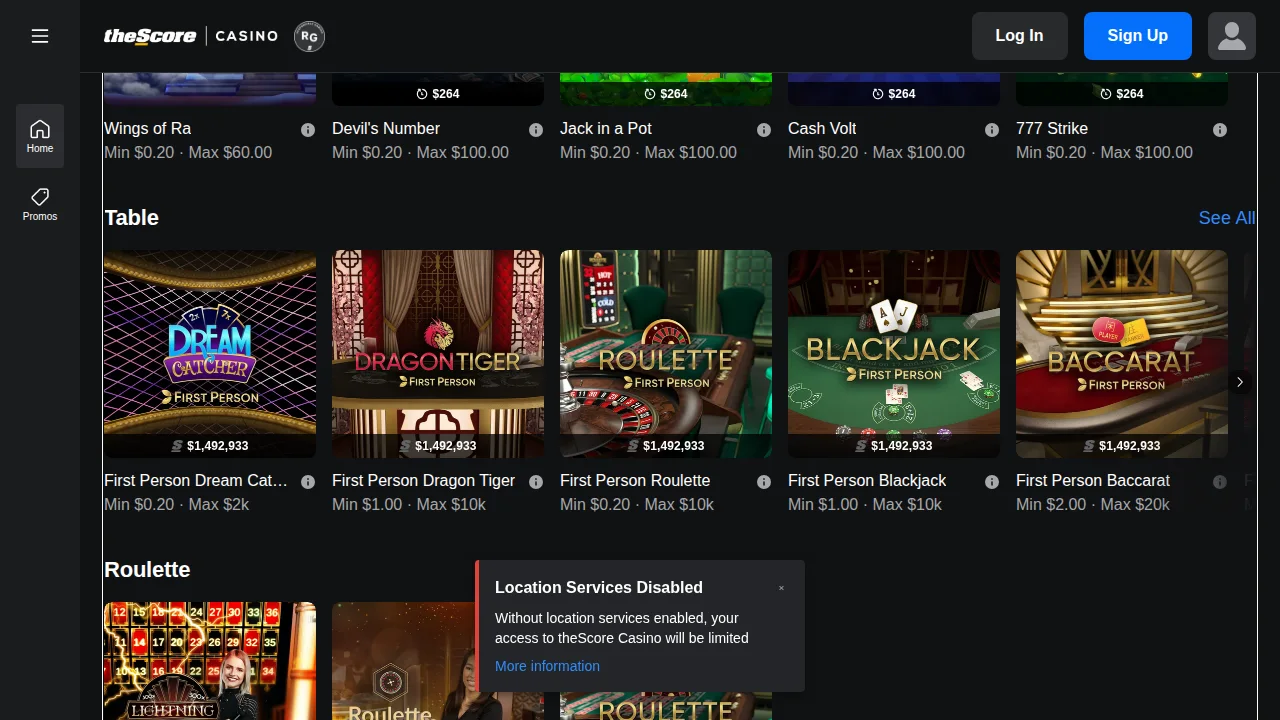The height and width of the screenshot is (720, 1280).
Task: Open the user profile avatar
Action: (x=1232, y=36)
